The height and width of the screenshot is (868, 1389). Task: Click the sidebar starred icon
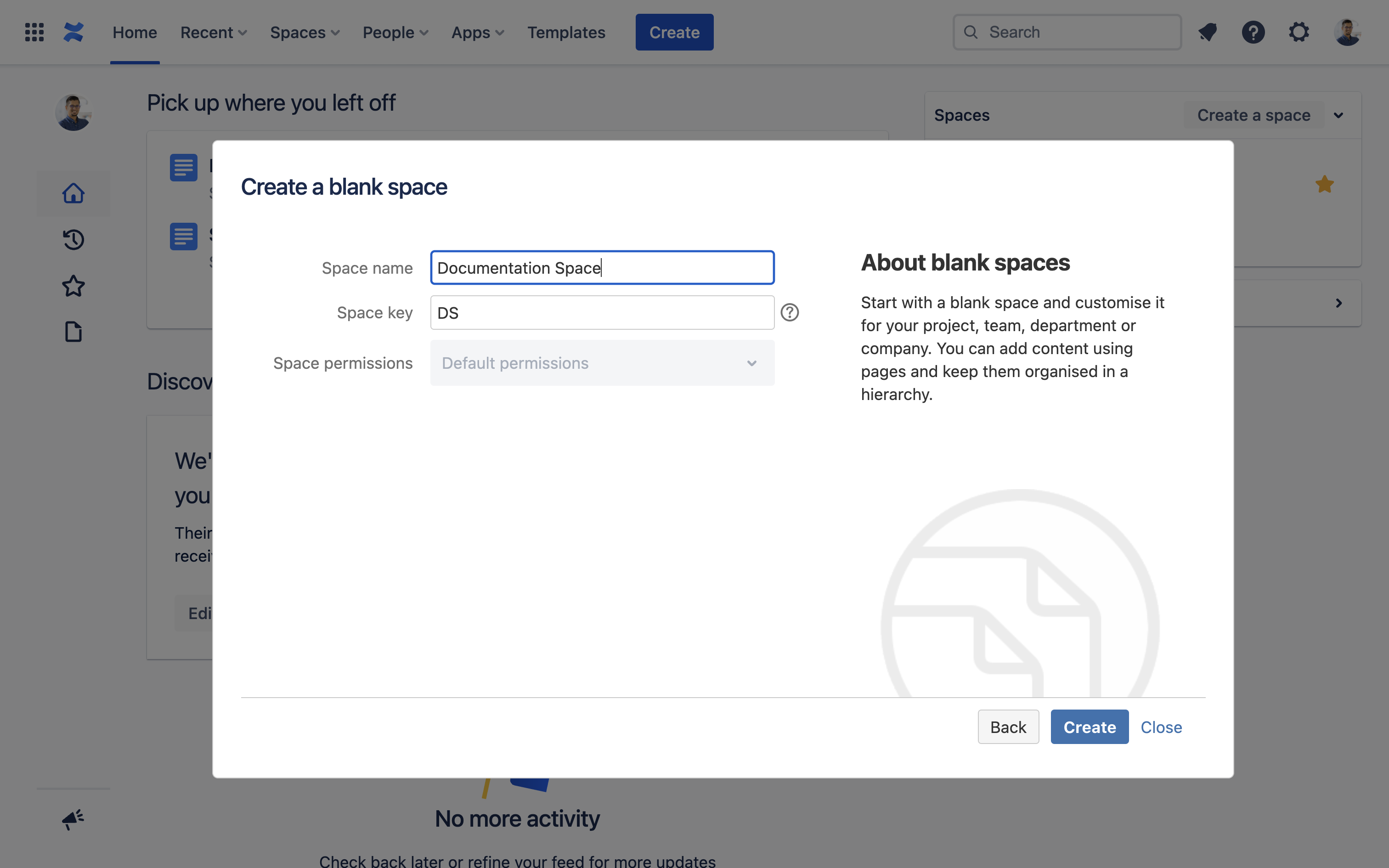(x=73, y=286)
